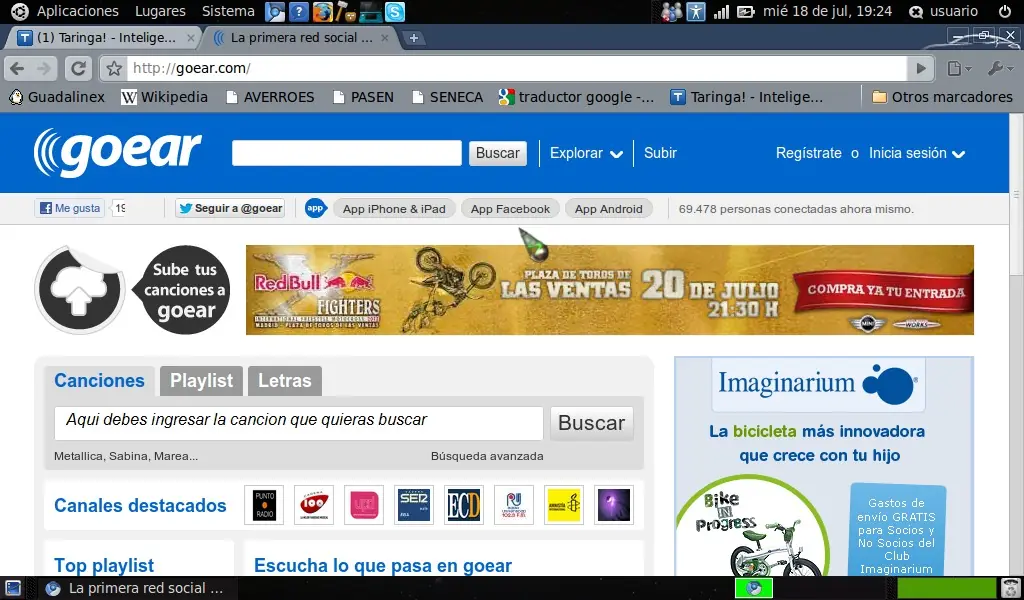The image size is (1024, 600).
Task: Open the Taringa! bookmark
Action: [x=747, y=97]
